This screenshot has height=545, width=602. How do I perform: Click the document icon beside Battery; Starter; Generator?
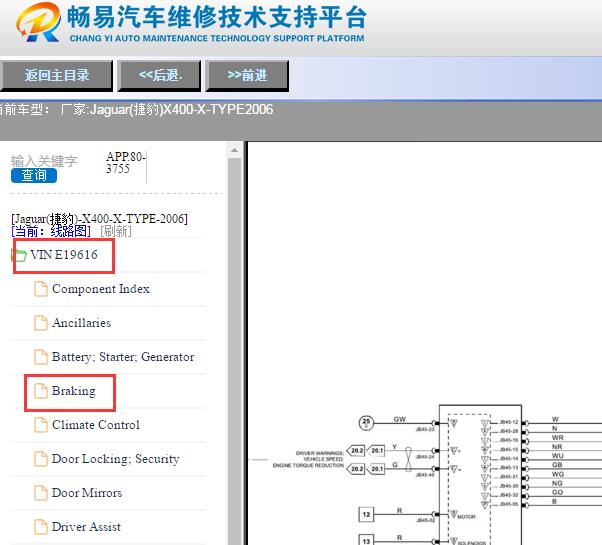pyautogui.click(x=41, y=357)
